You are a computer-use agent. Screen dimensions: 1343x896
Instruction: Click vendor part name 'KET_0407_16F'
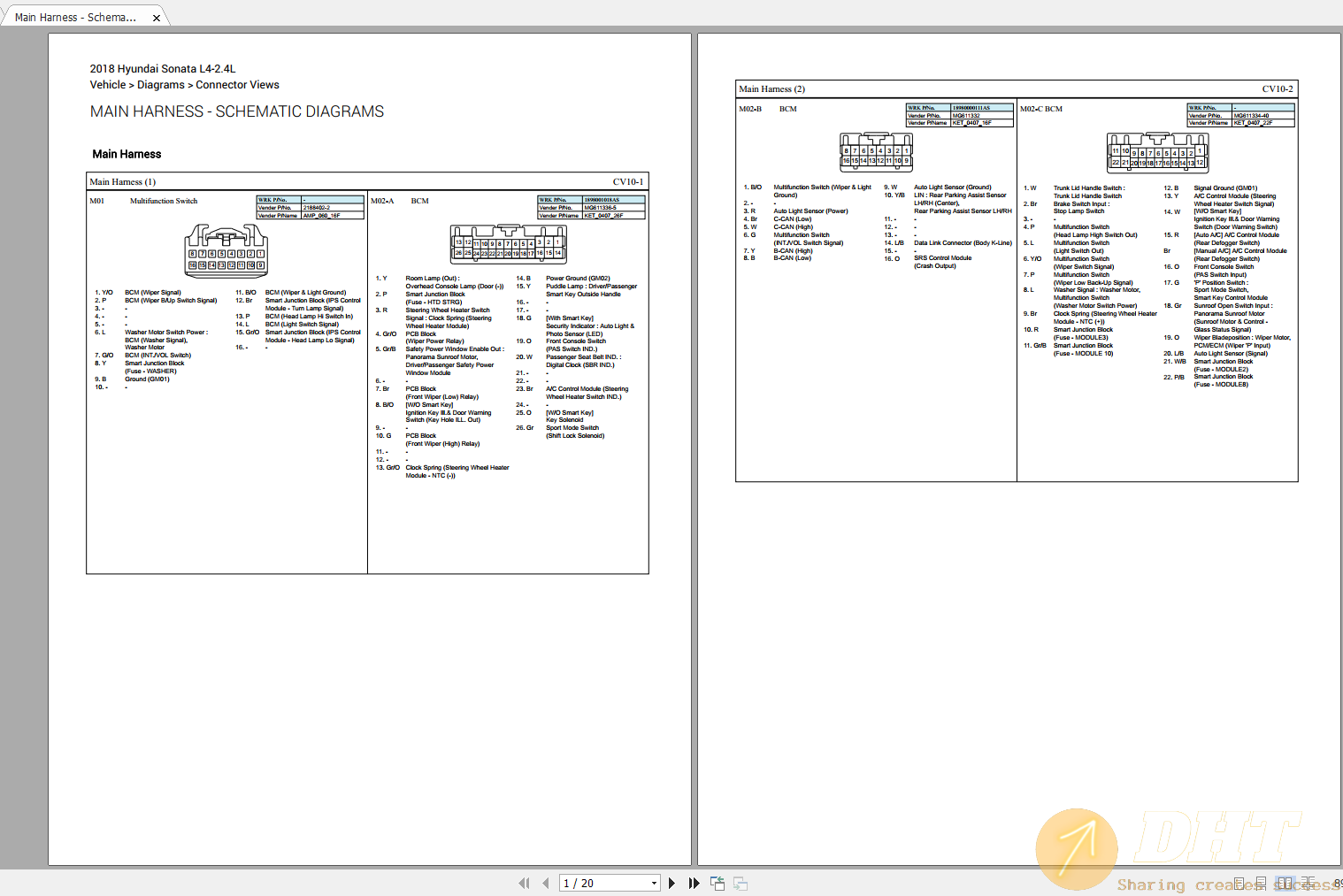point(971,123)
